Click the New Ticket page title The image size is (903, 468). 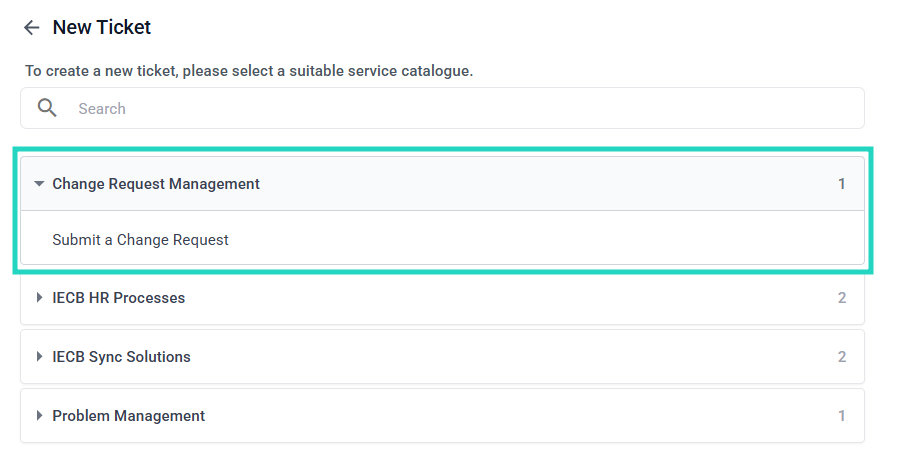pos(101,28)
